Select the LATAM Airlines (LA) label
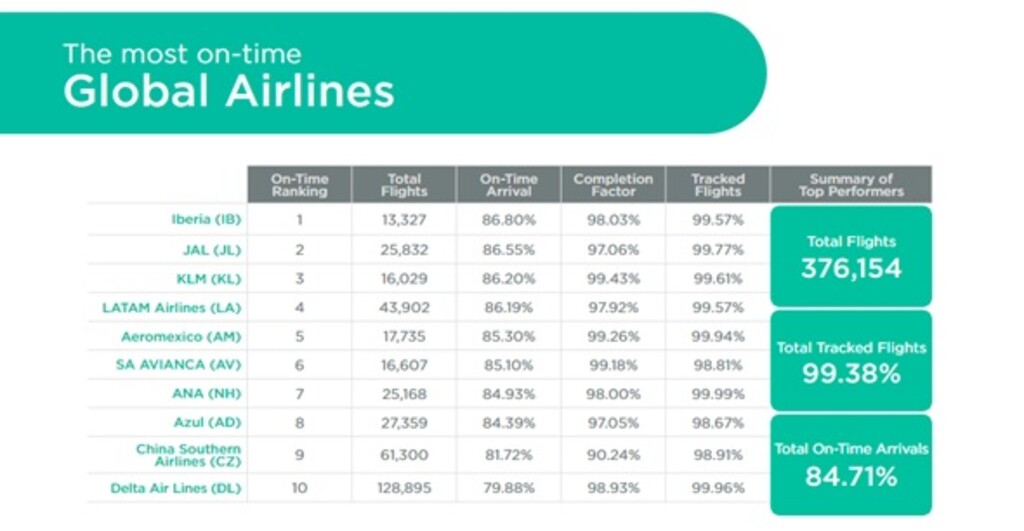 tap(172, 308)
